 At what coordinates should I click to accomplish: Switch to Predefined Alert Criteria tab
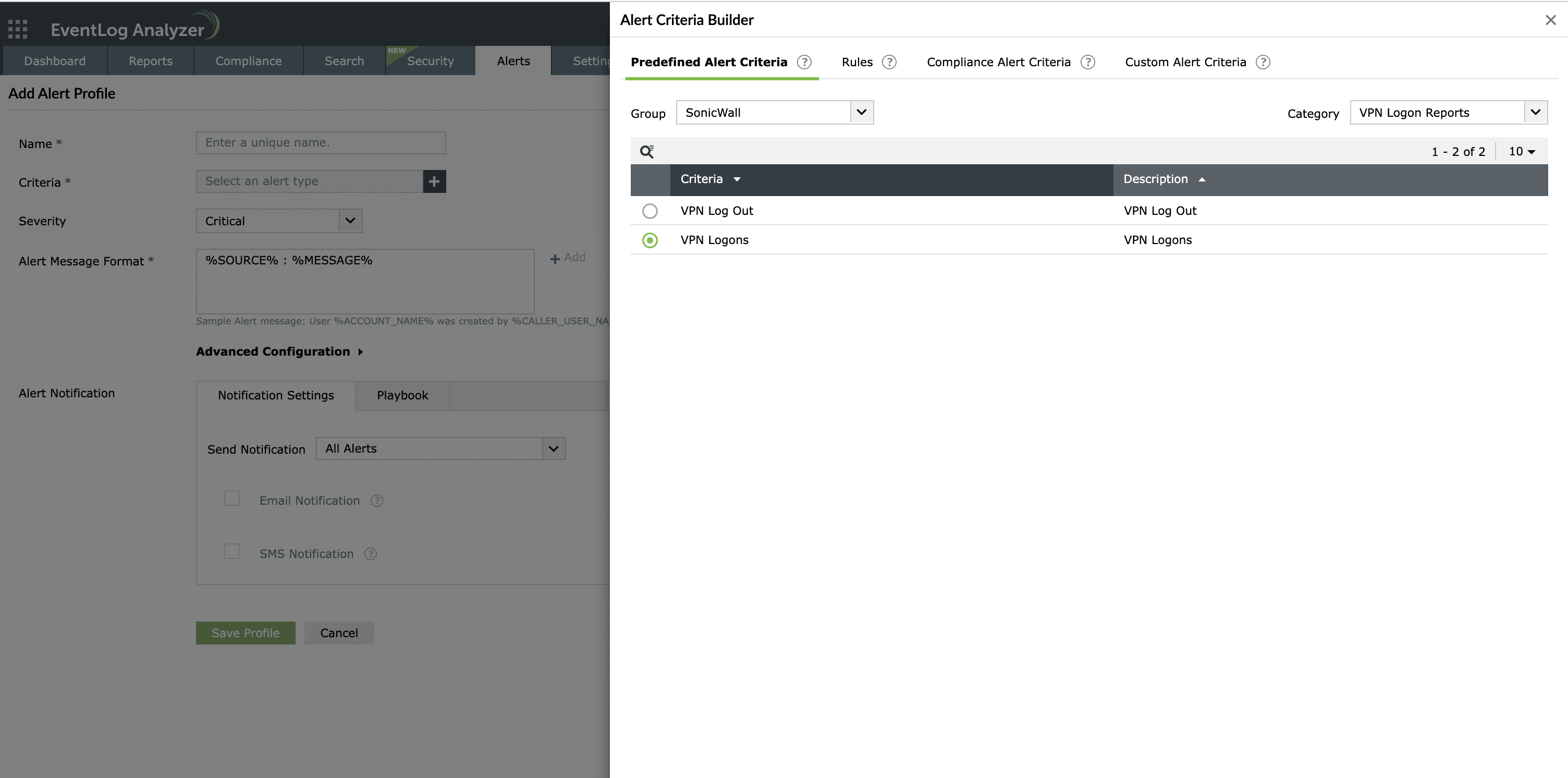tap(708, 62)
